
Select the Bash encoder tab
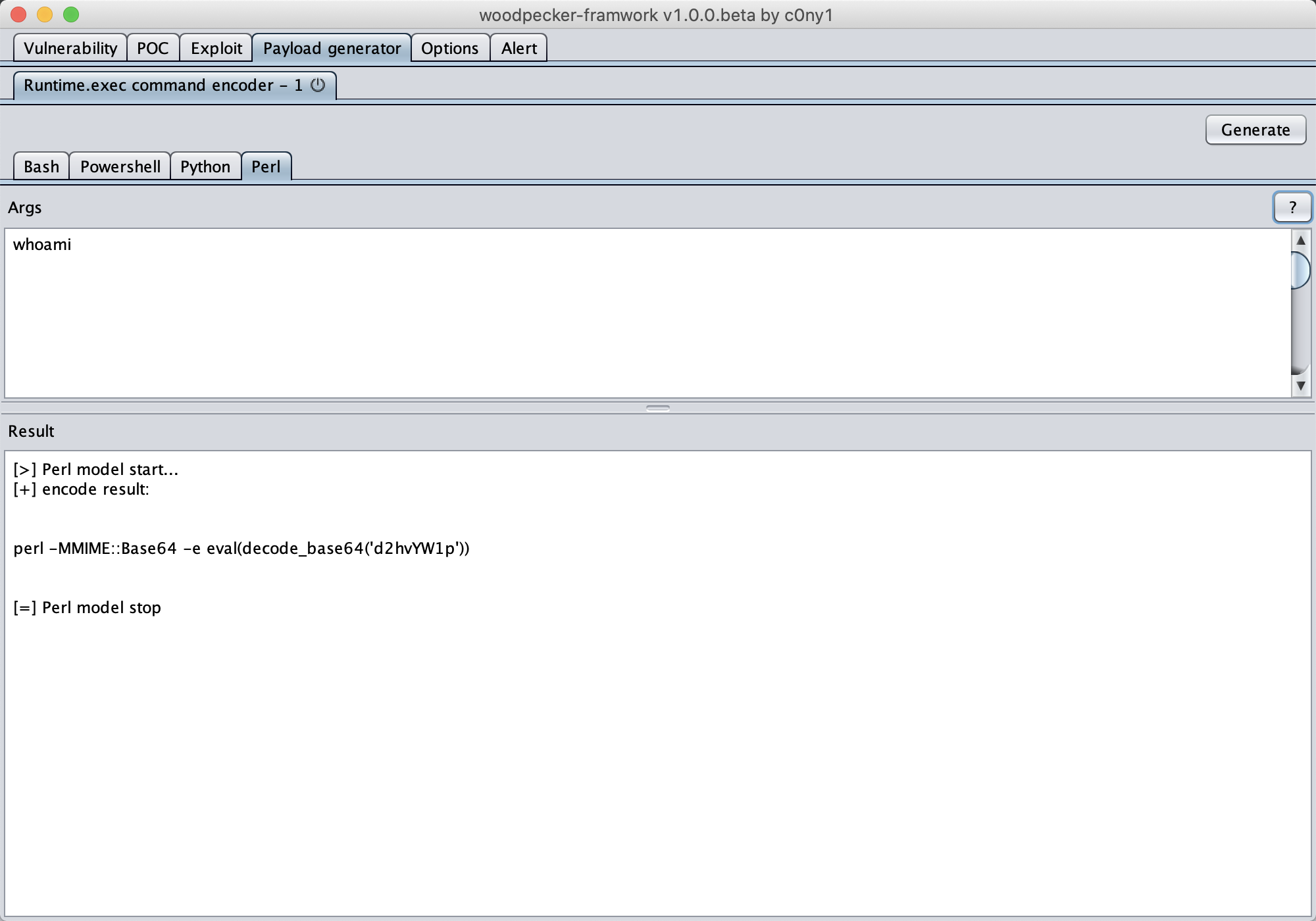[41, 166]
